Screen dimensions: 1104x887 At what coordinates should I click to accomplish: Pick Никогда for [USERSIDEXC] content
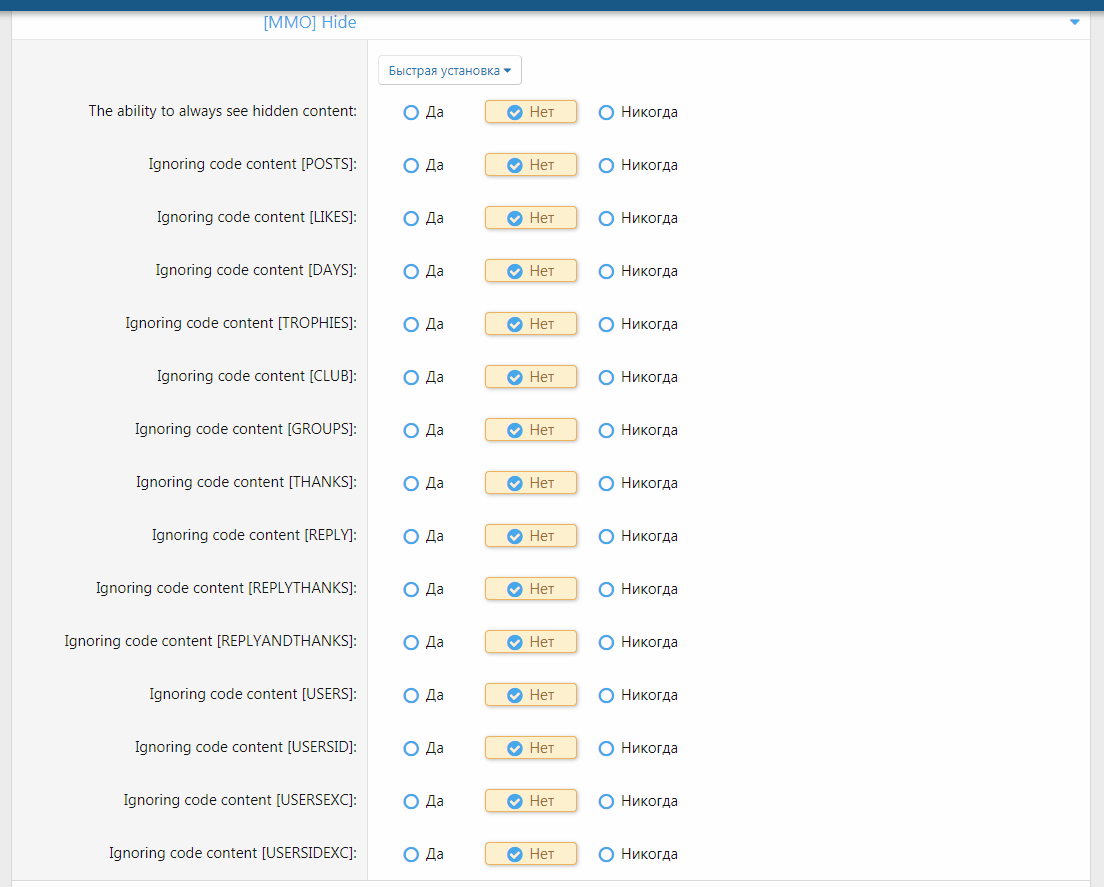(606, 855)
